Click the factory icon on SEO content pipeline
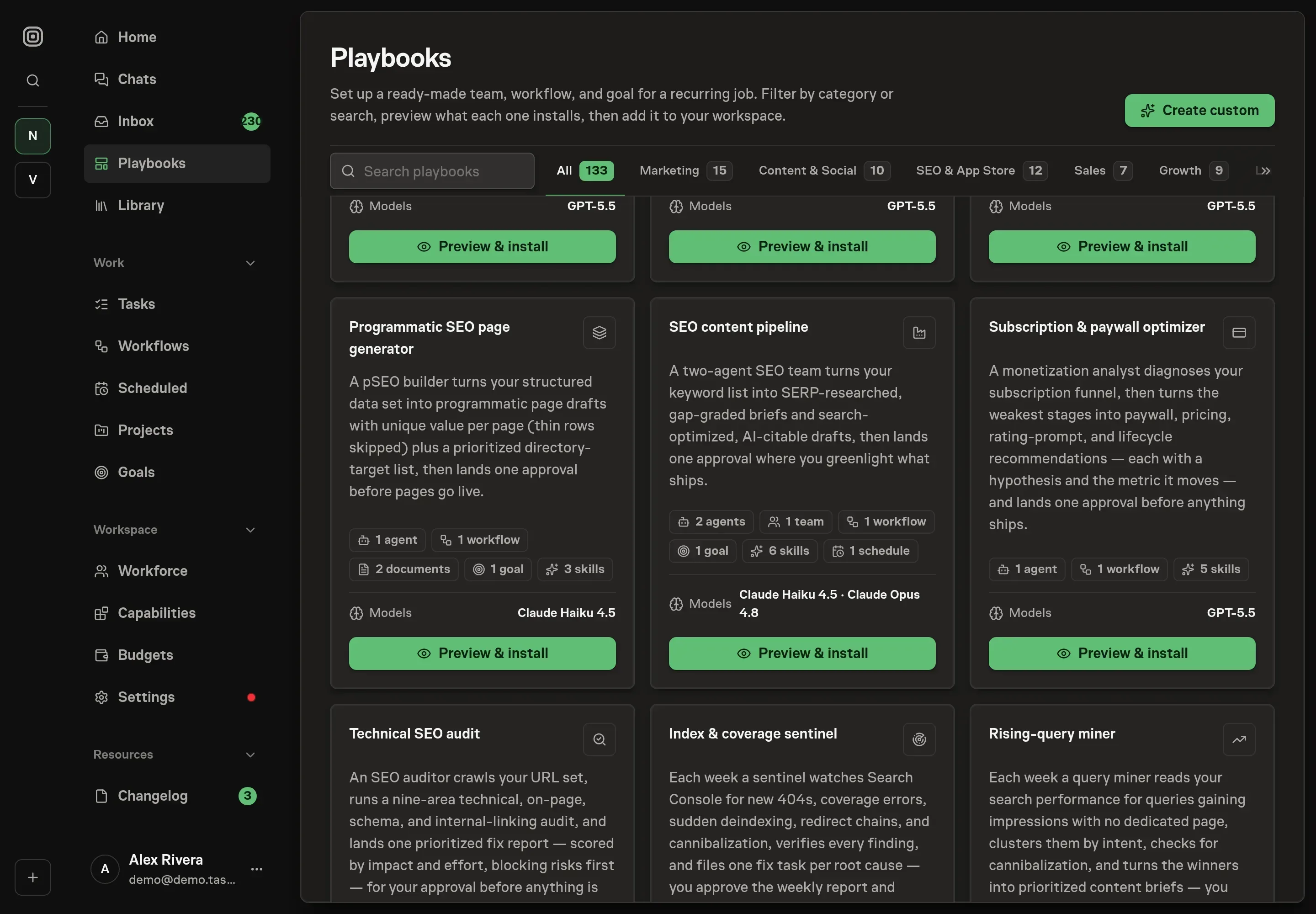 (x=919, y=333)
